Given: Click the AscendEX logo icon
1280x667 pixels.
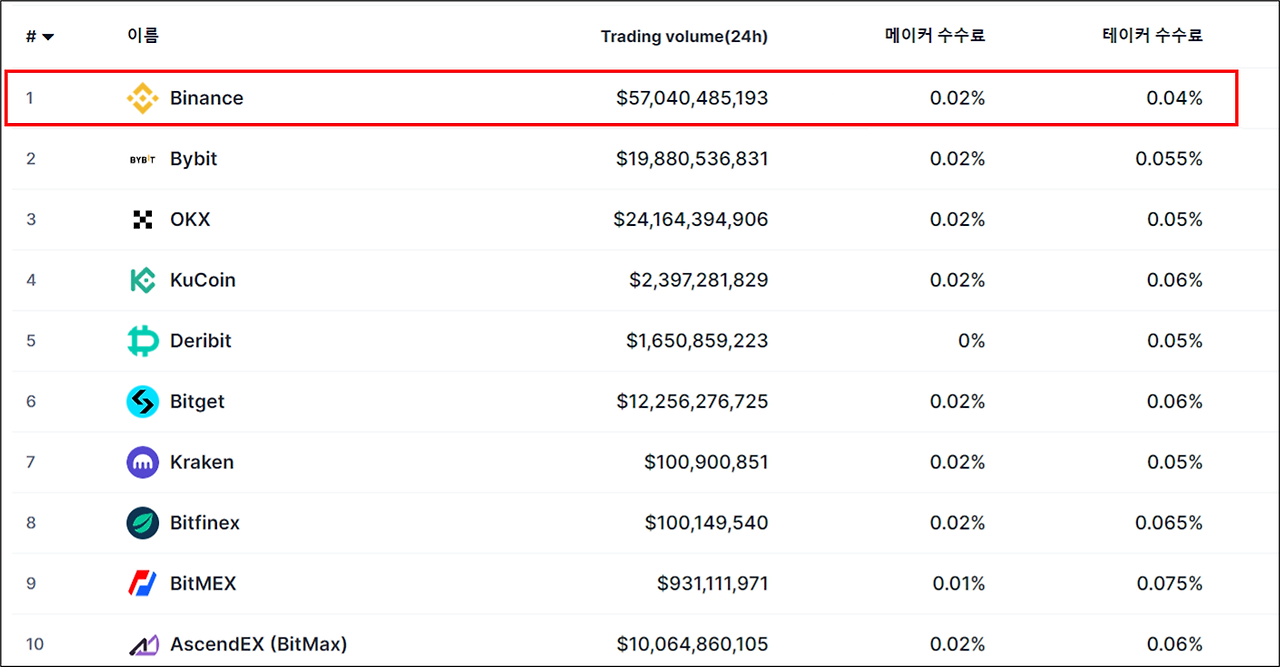Looking at the screenshot, I should point(143,645).
